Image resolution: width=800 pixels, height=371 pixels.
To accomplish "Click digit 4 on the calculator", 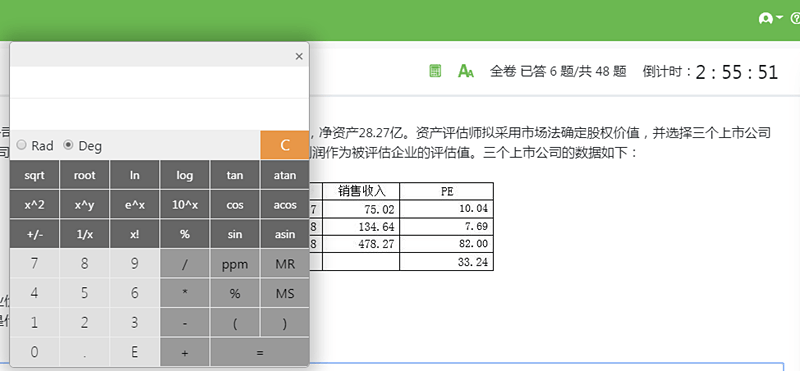I will point(35,293).
